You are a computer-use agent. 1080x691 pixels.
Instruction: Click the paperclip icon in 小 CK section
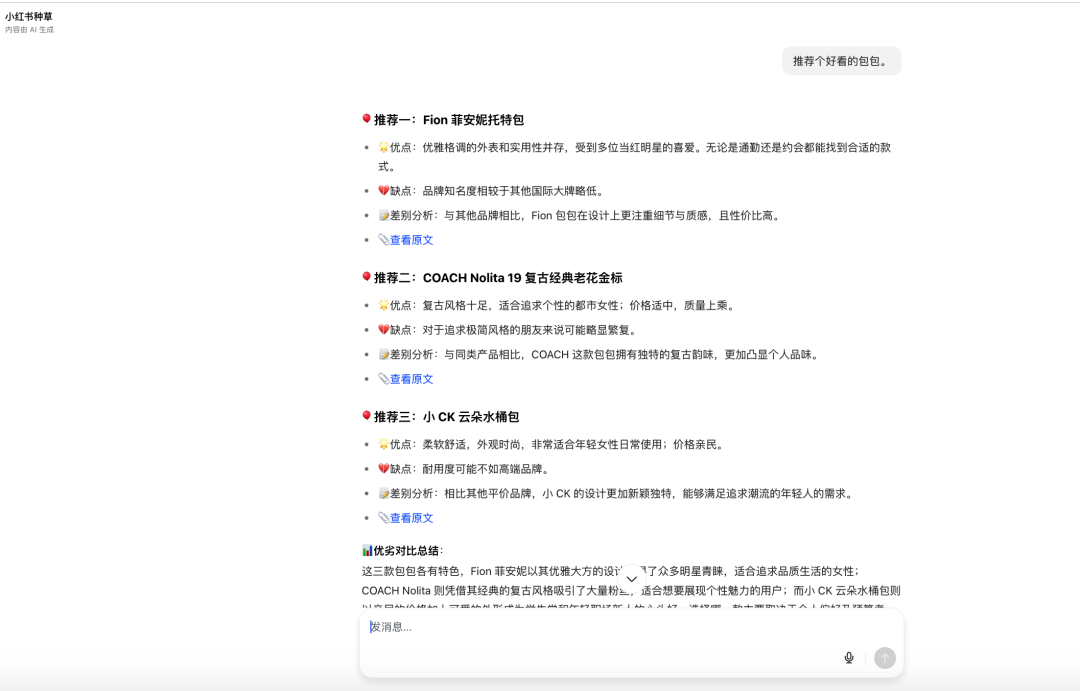pyautogui.click(x=384, y=518)
